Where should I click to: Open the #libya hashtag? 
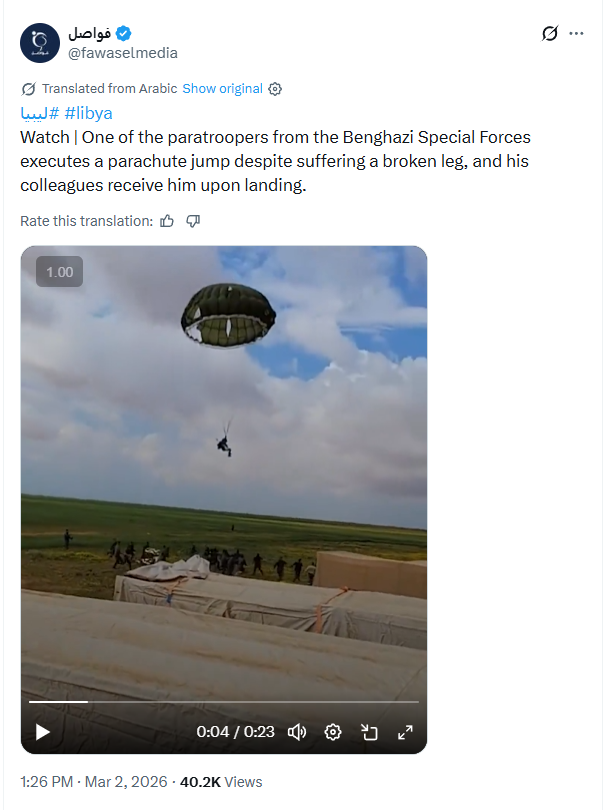point(88,113)
